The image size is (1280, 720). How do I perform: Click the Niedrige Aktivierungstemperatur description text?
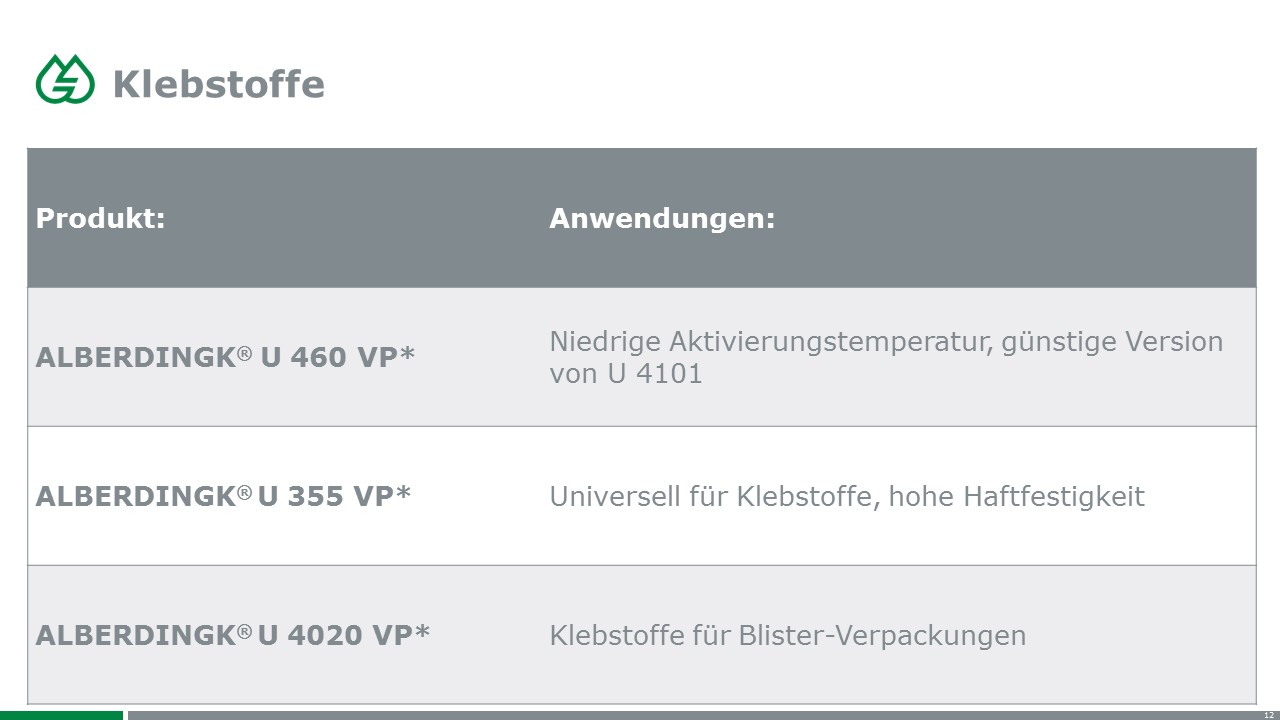click(x=886, y=357)
